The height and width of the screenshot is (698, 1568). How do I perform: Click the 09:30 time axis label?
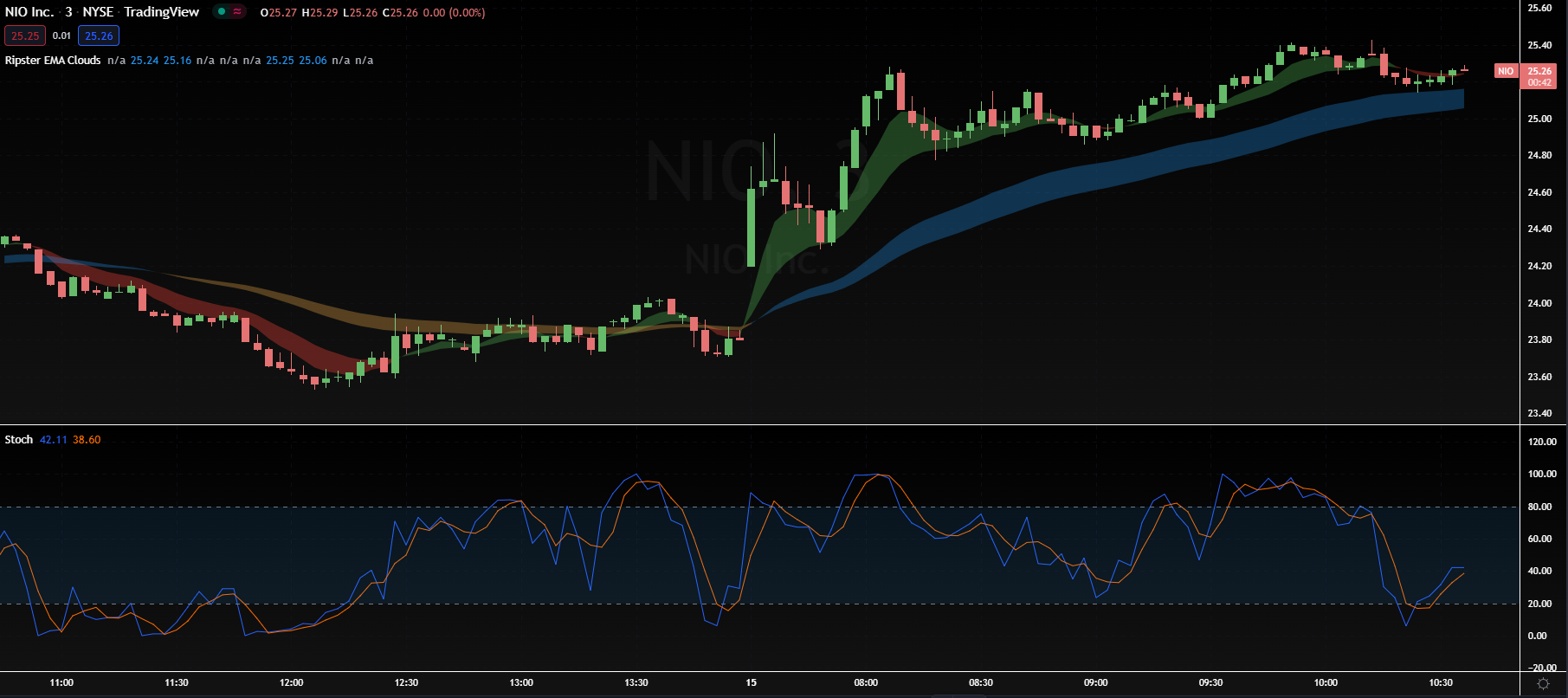tap(1210, 682)
